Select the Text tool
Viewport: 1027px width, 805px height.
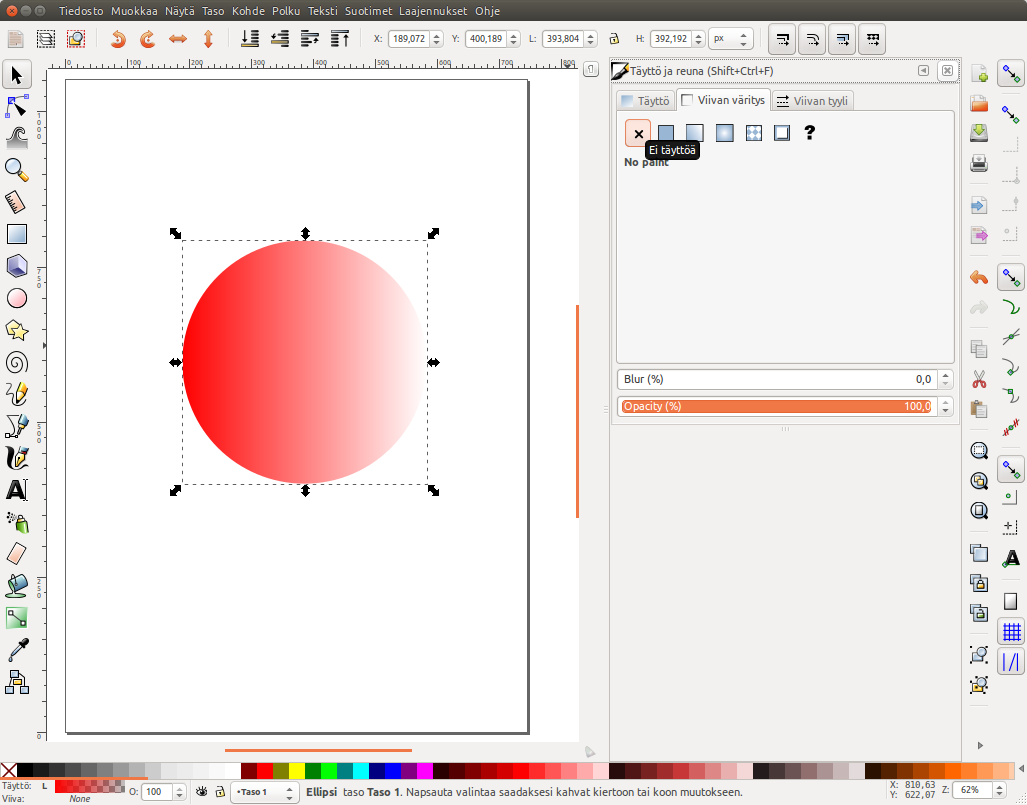17,490
